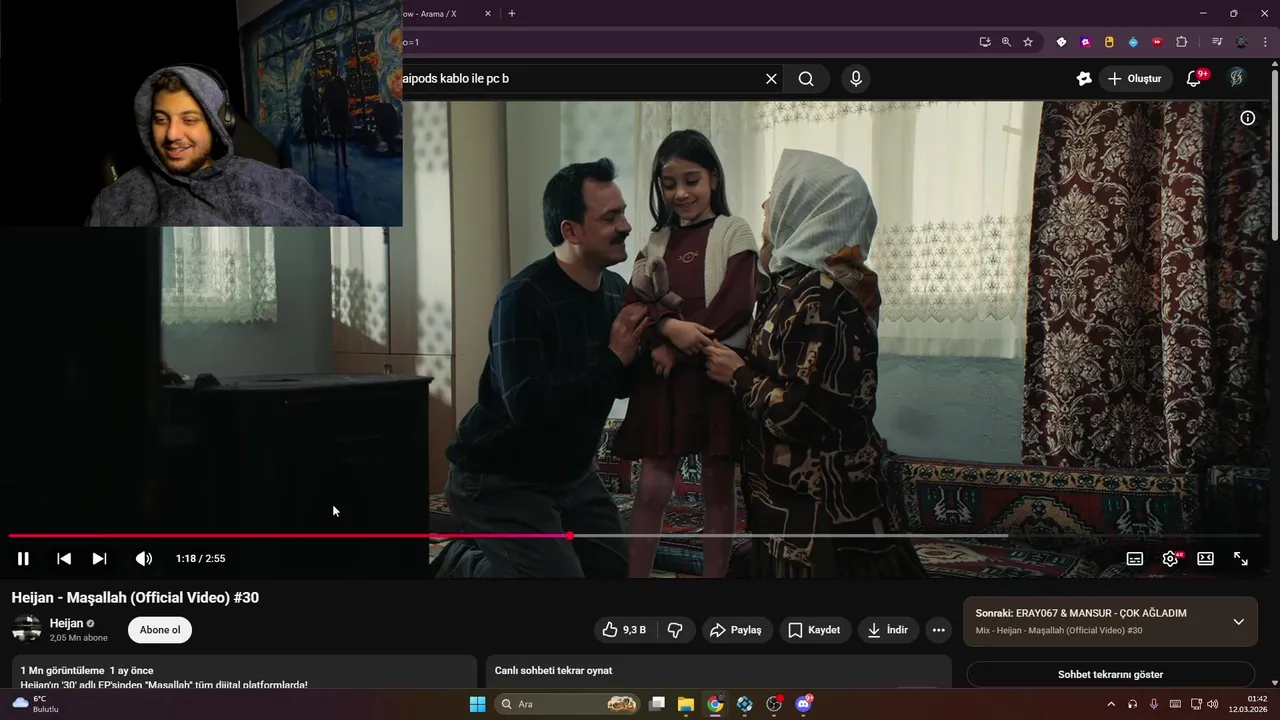Click the tray microphone icon
This screenshot has width=1280, height=720.
[x=1154, y=704]
